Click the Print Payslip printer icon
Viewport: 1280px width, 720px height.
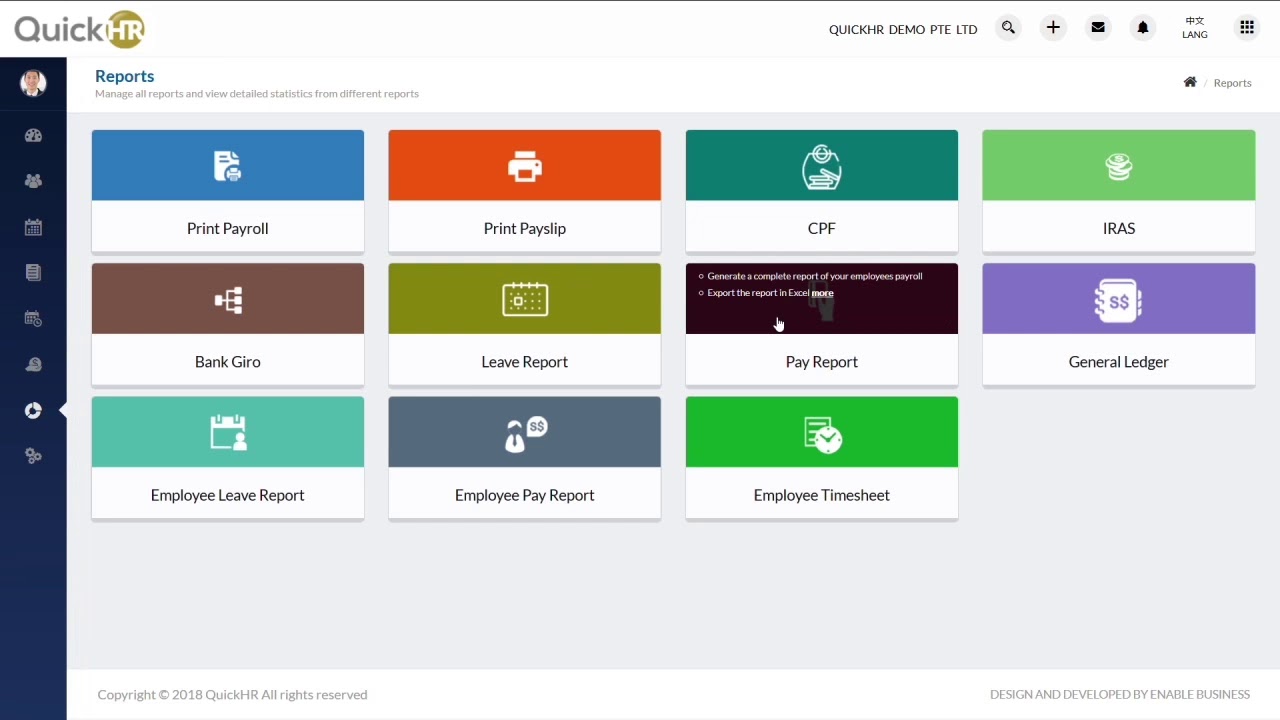[525, 166]
